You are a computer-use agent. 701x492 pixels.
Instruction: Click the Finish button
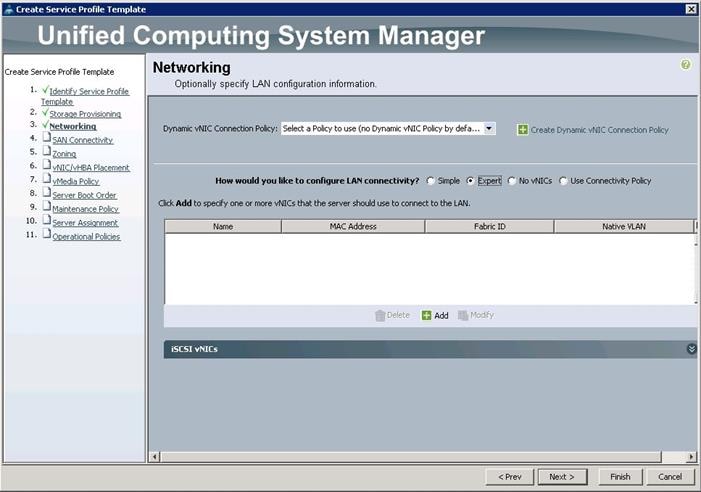click(620, 477)
